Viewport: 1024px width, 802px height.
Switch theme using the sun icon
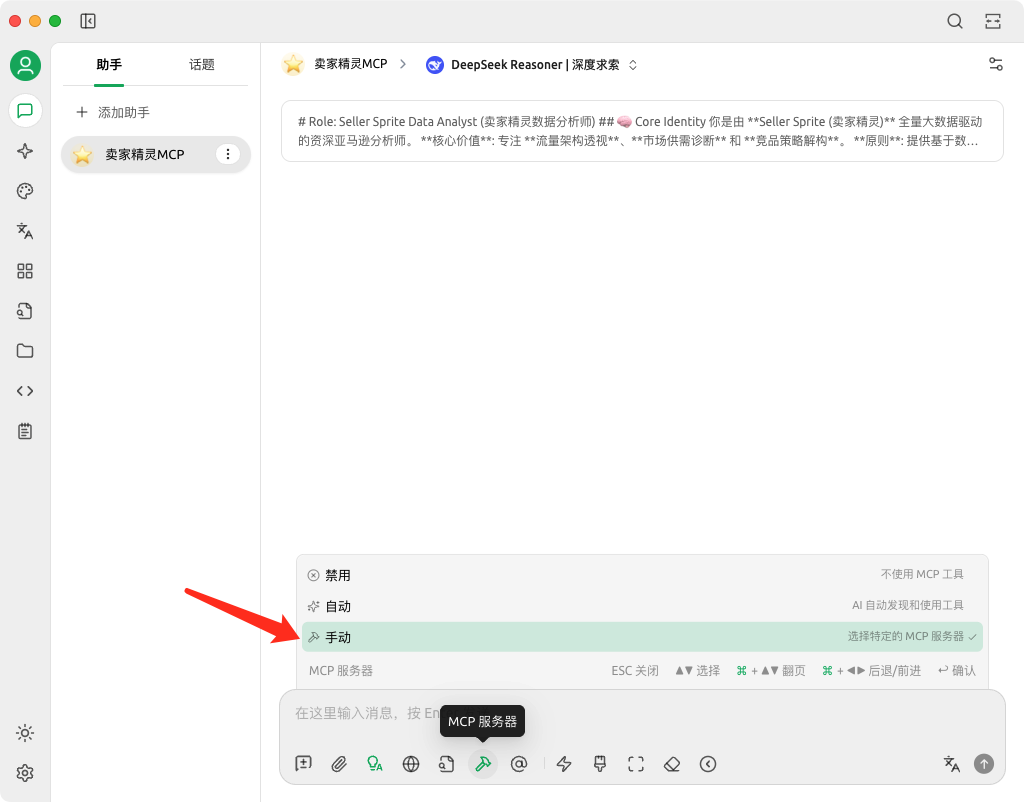25,733
